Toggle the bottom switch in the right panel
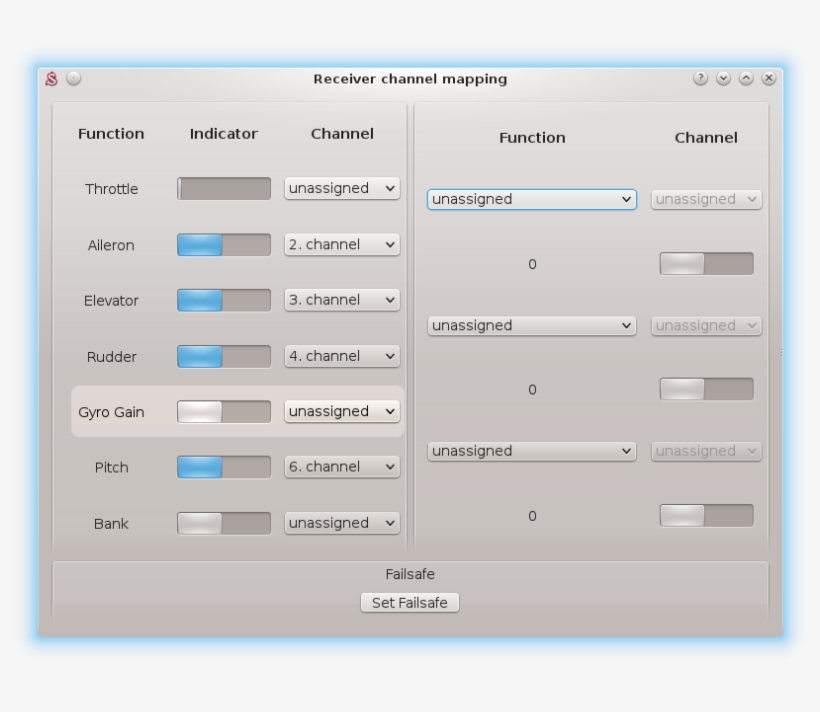Image resolution: width=820 pixels, height=712 pixels. tap(706, 516)
